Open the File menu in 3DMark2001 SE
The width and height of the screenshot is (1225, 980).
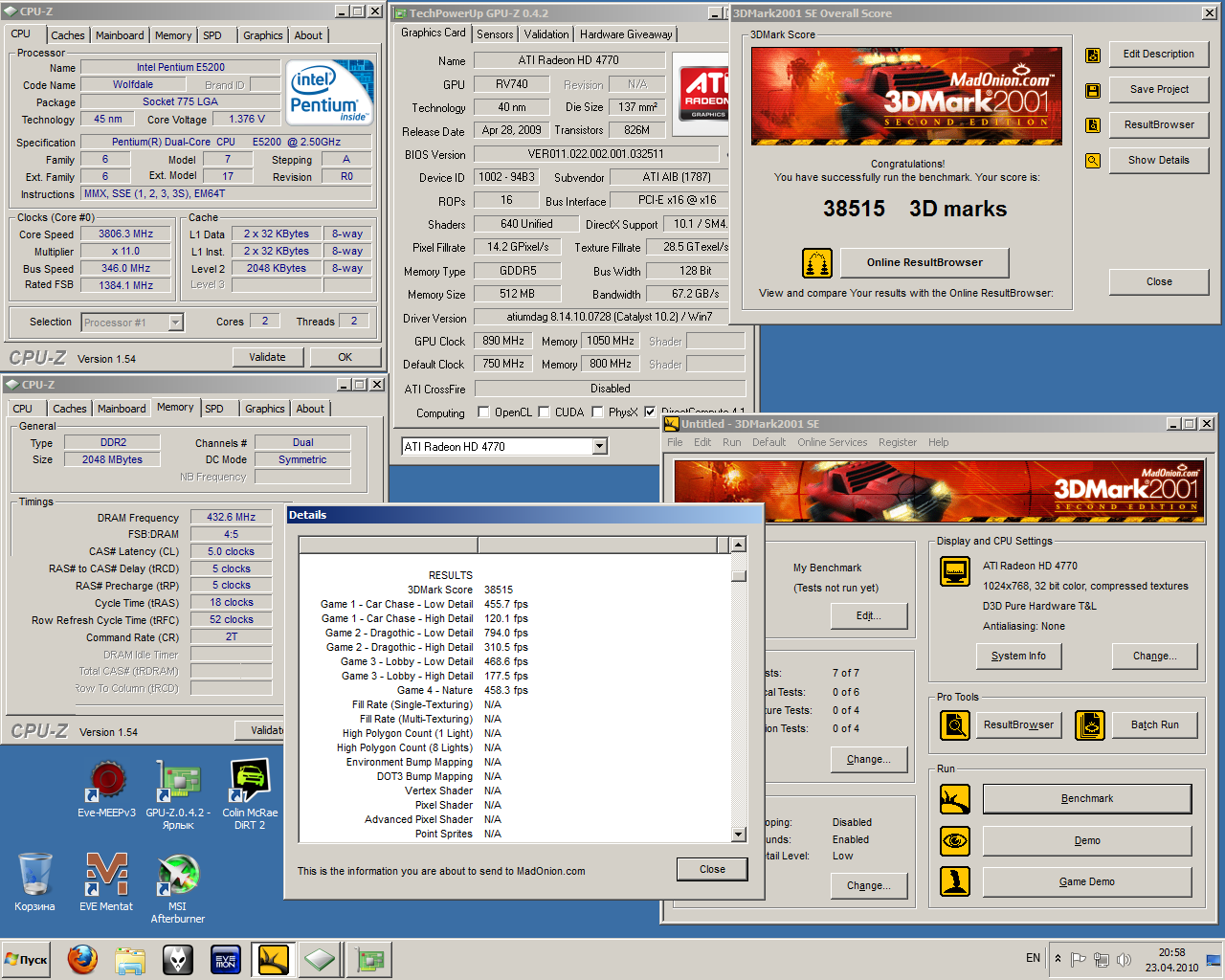(675, 442)
